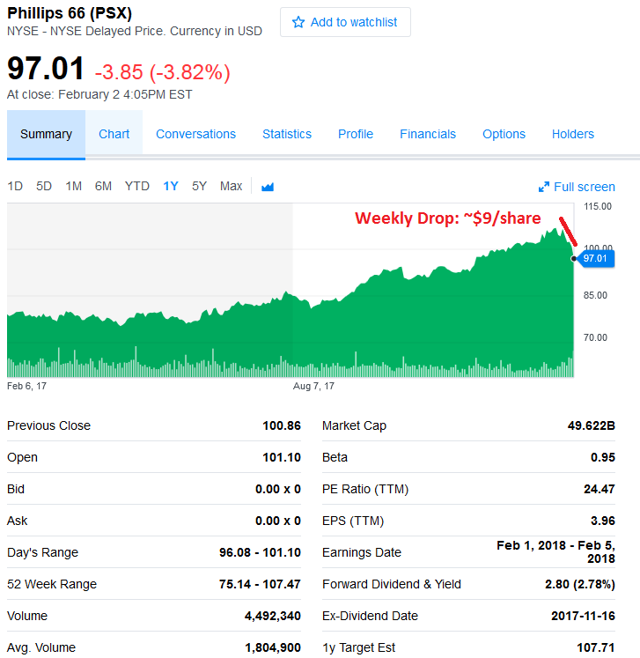Click the -3.85 (-3.82%) change value

[162, 72]
